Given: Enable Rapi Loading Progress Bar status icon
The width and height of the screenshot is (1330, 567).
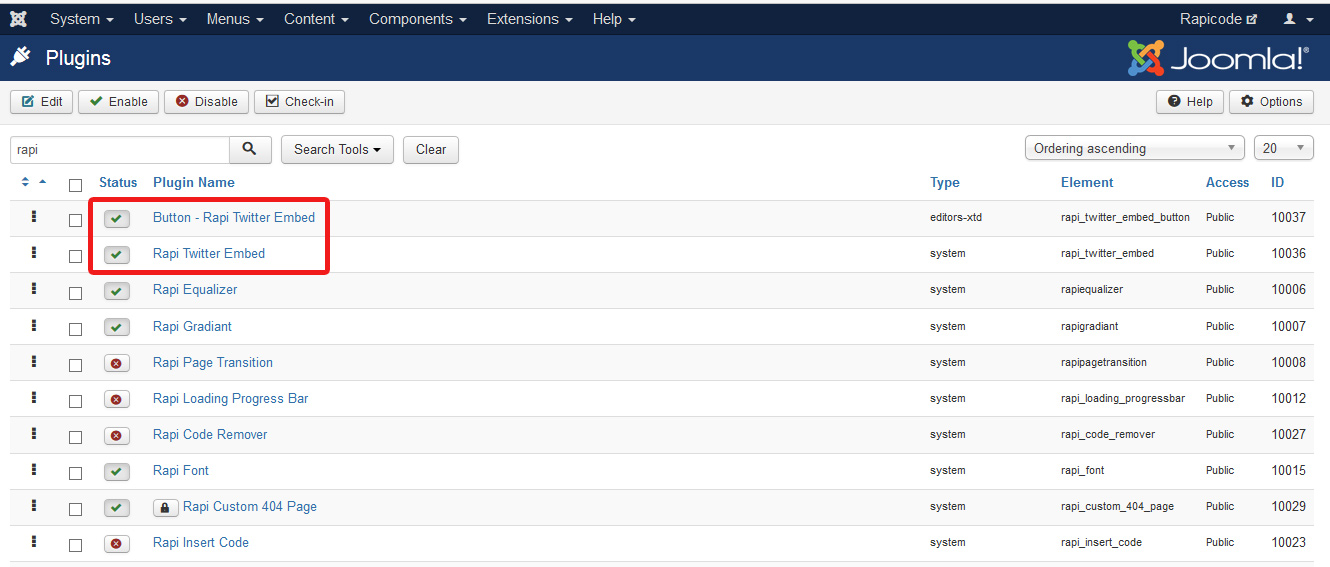Looking at the screenshot, I should coord(117,400).
